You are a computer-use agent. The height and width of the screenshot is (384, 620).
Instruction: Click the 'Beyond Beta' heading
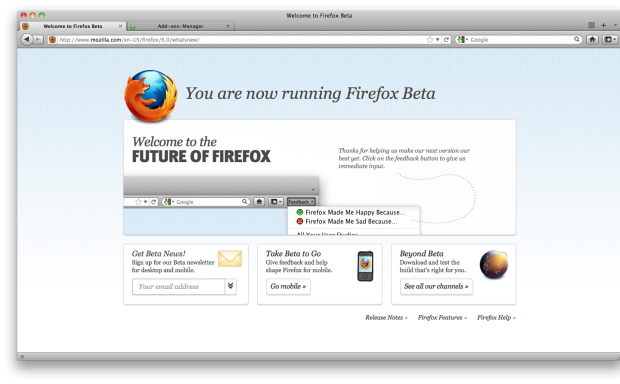(x=422, y=253)
